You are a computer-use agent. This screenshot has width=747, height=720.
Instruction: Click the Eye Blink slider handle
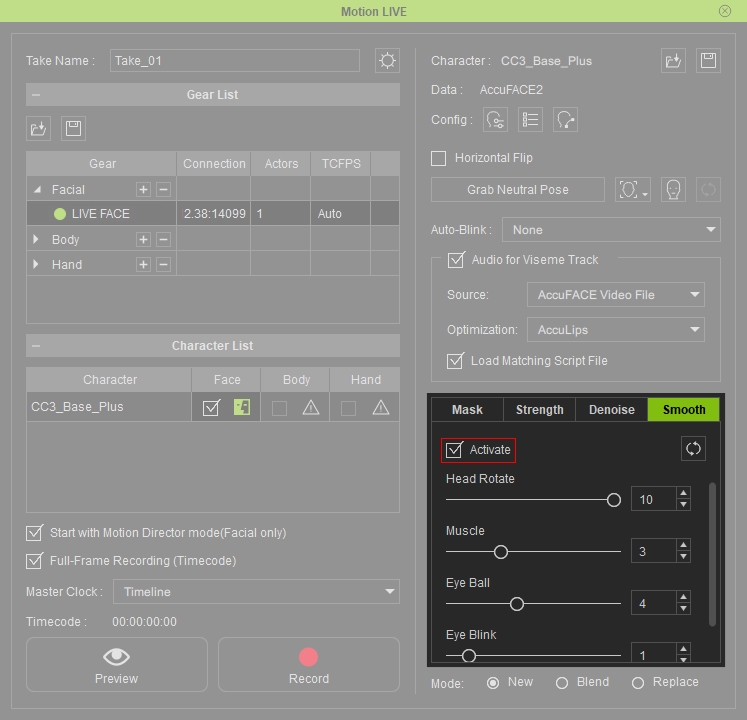click(x=469, y=656)
